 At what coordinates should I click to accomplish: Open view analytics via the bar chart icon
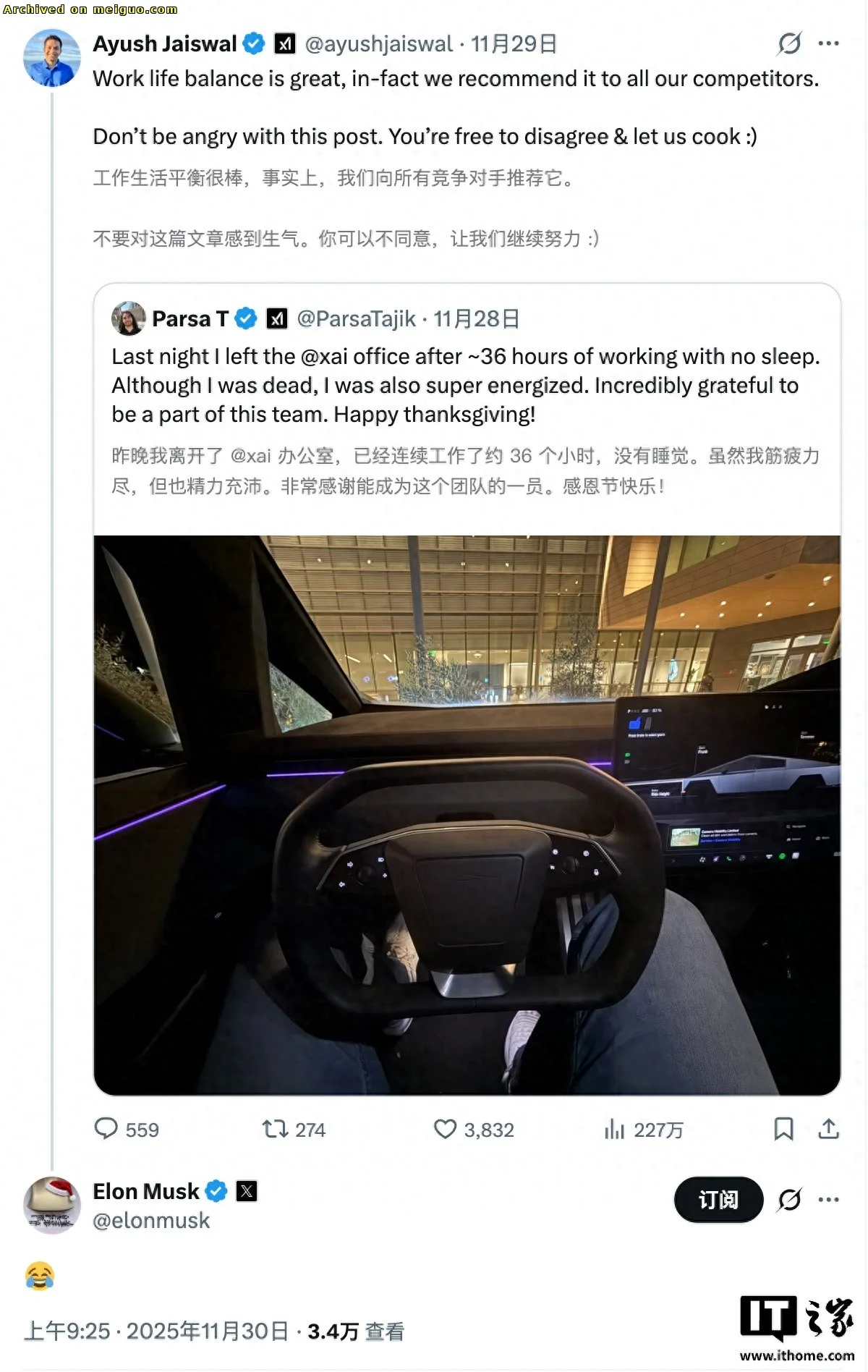pos(613,1130)
